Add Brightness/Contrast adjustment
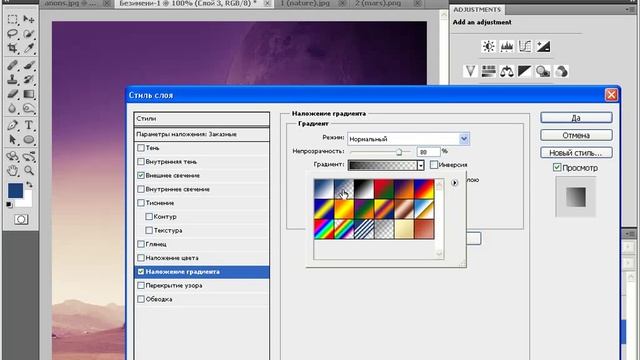The width and height of the screenshot is (640, 360). click(488, 46)
